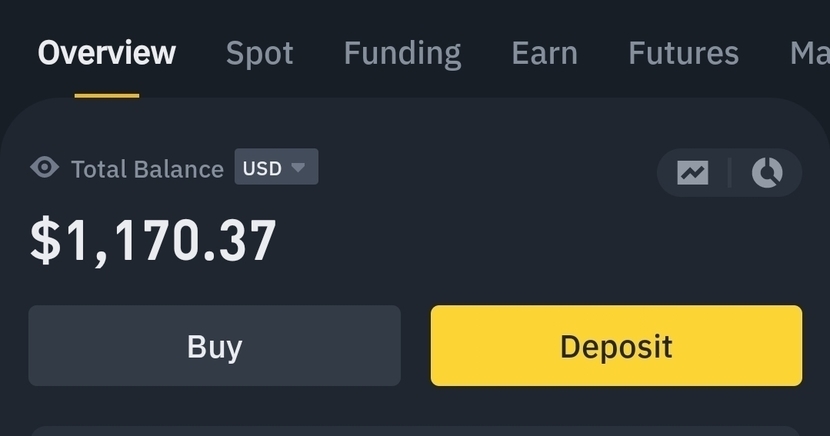Hide the total balance with eye icon

[45, 167]
